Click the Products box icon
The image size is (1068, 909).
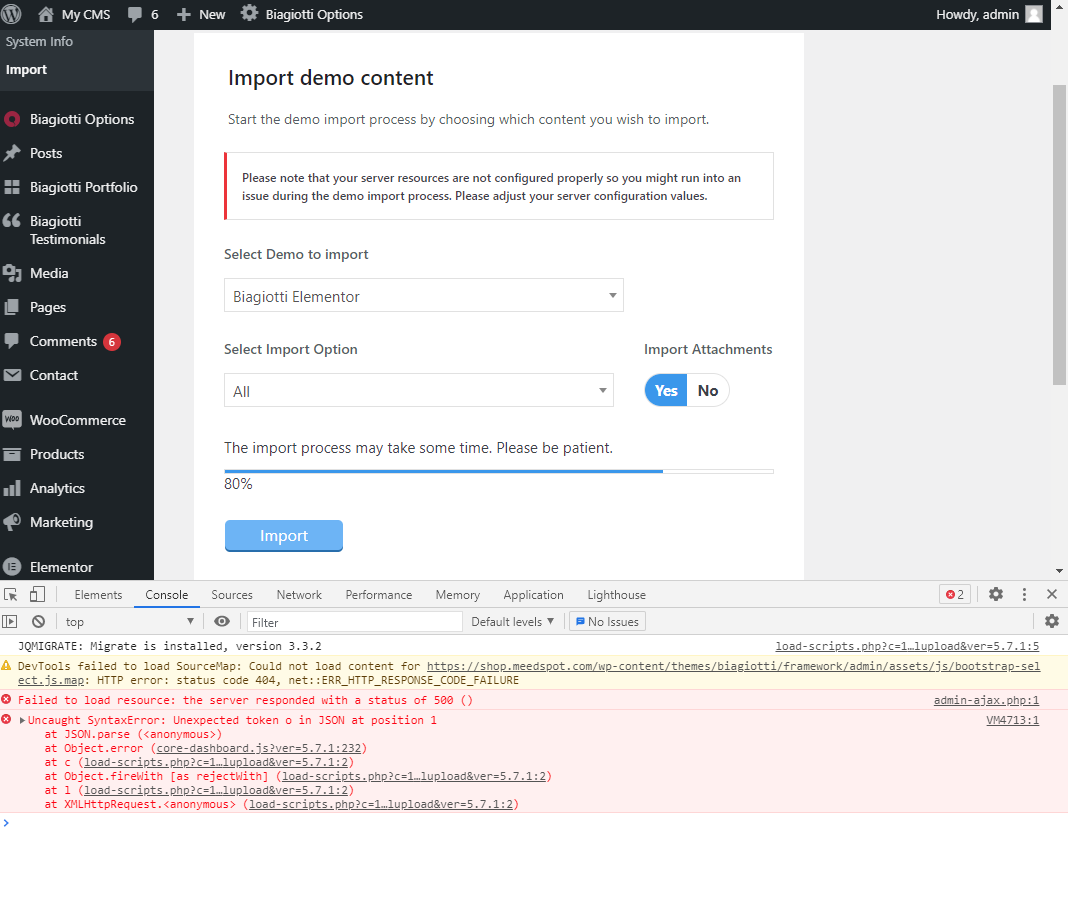point(12,454)
